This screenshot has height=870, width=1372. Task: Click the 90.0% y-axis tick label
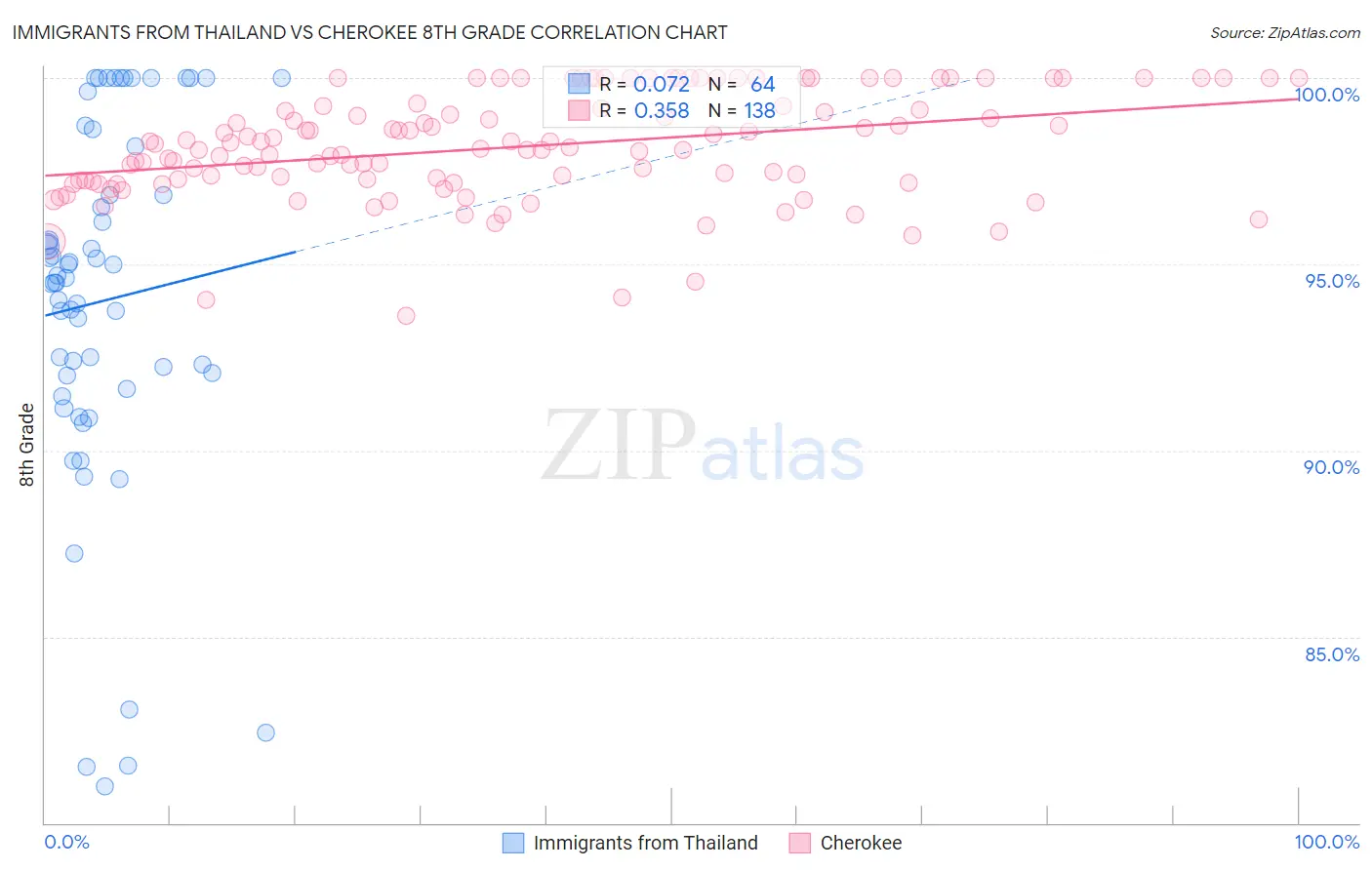tap(1332, 467)
